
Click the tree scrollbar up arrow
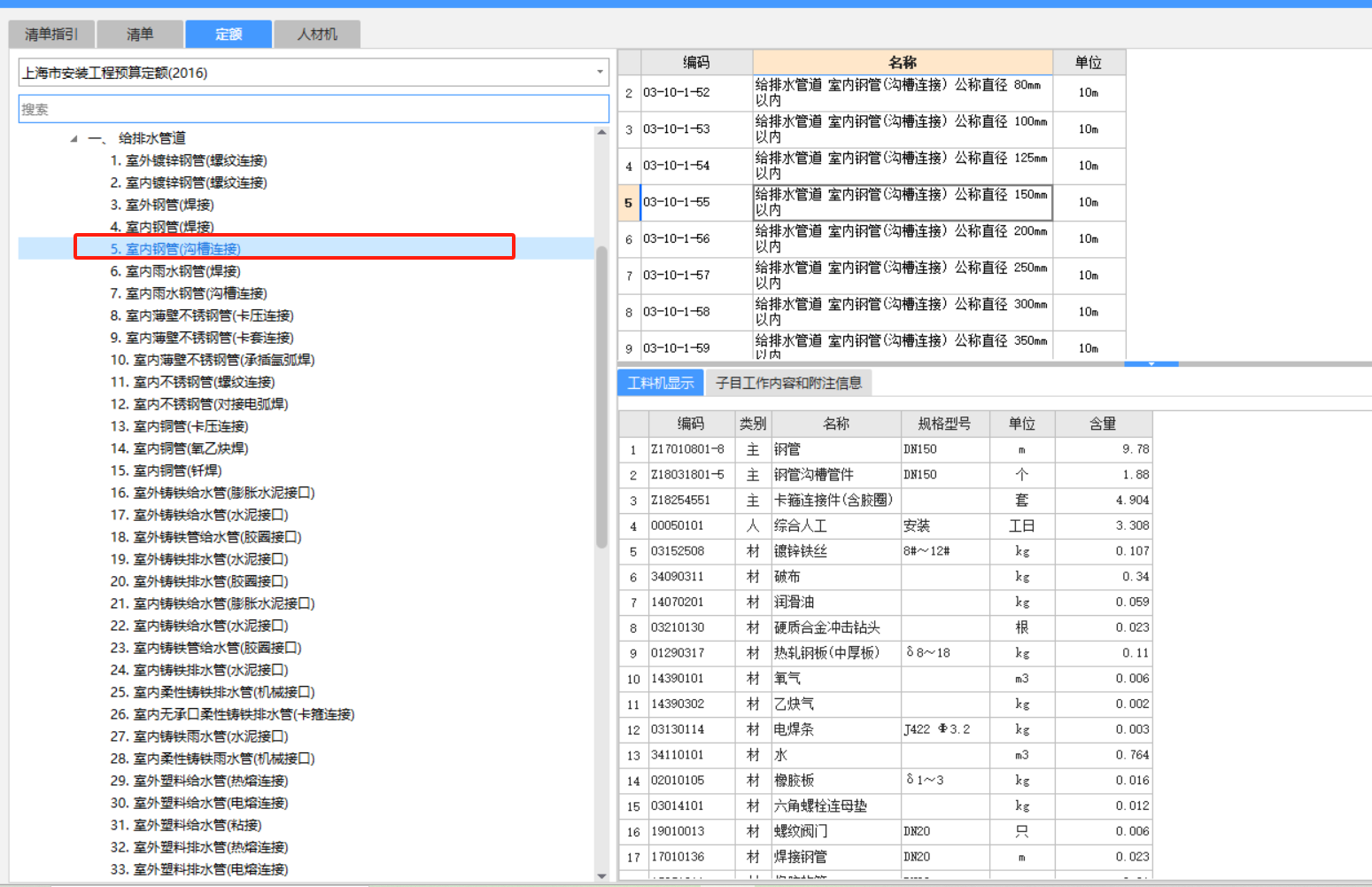click(x=602, y=132)
